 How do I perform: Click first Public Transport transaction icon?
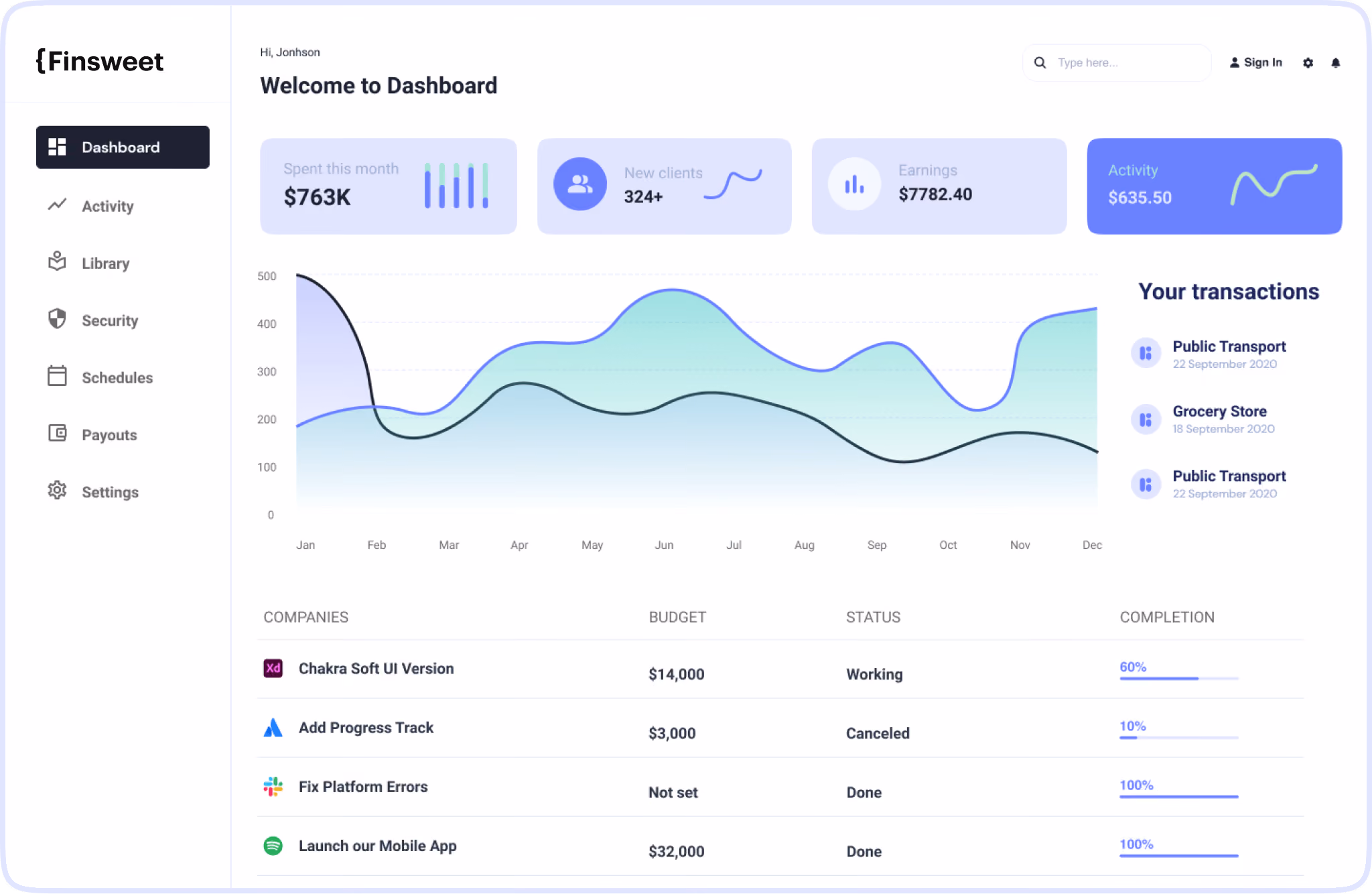click(x=1146, y=353)
